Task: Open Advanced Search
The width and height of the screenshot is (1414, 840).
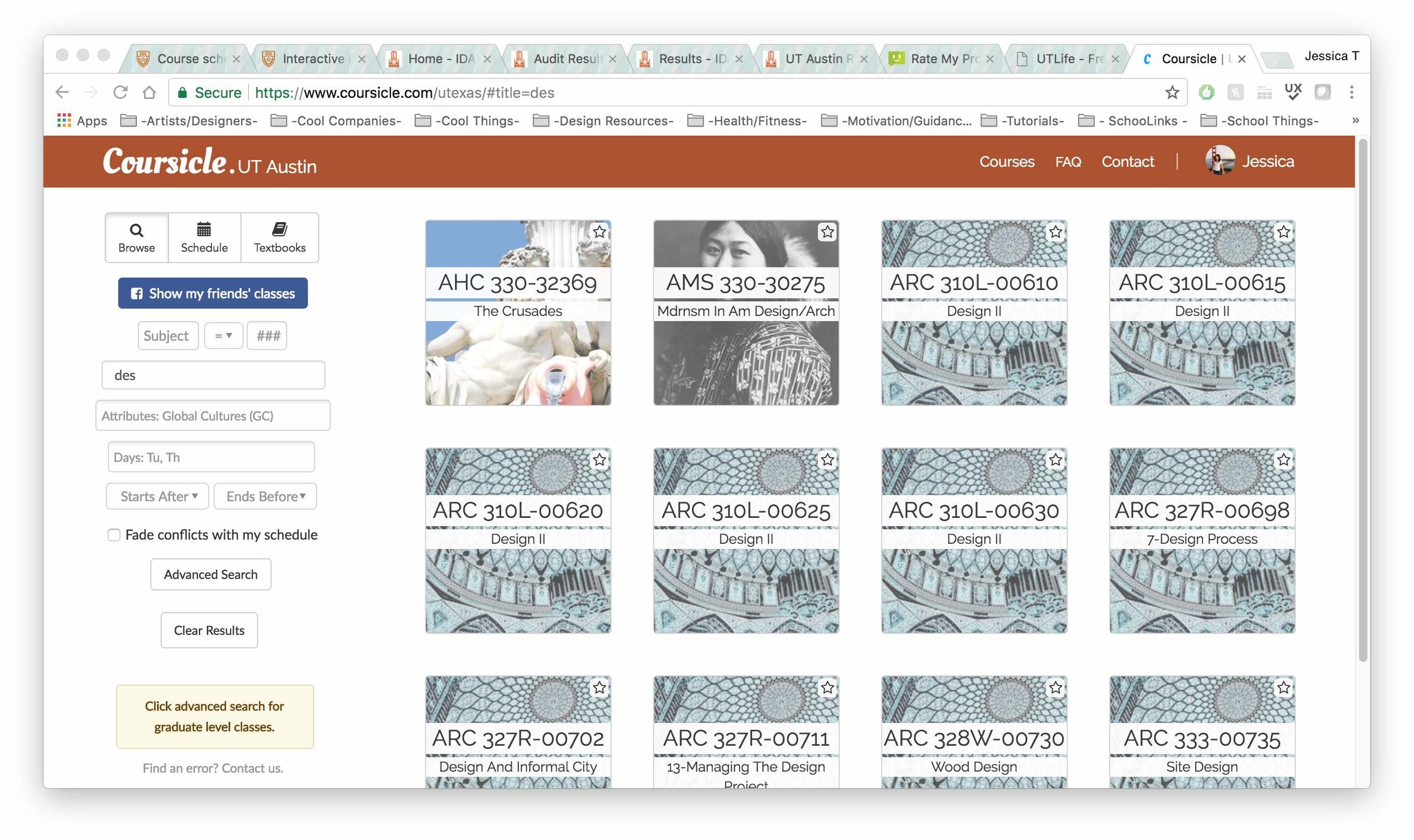Action: coord(210,574)
